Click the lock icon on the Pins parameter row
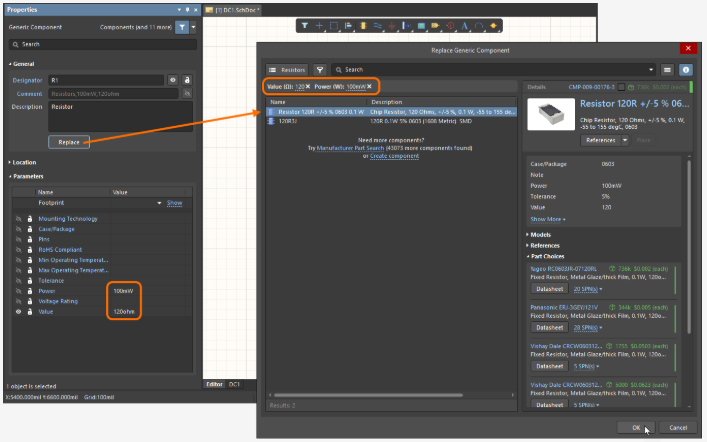Screen dimensions: 707x442 [x=30, y=239]
